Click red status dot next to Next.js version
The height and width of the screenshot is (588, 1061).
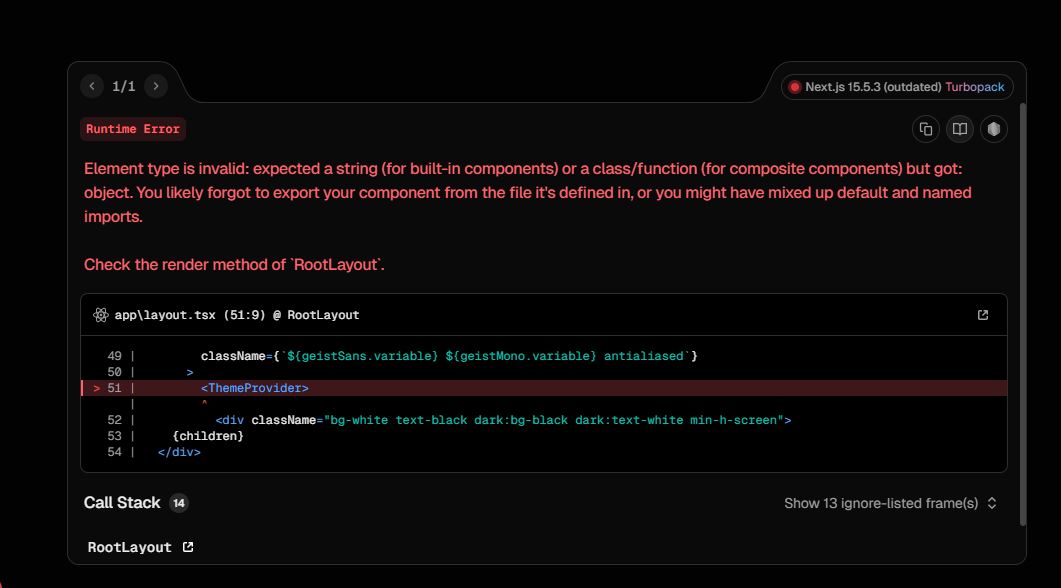[794, 87]
